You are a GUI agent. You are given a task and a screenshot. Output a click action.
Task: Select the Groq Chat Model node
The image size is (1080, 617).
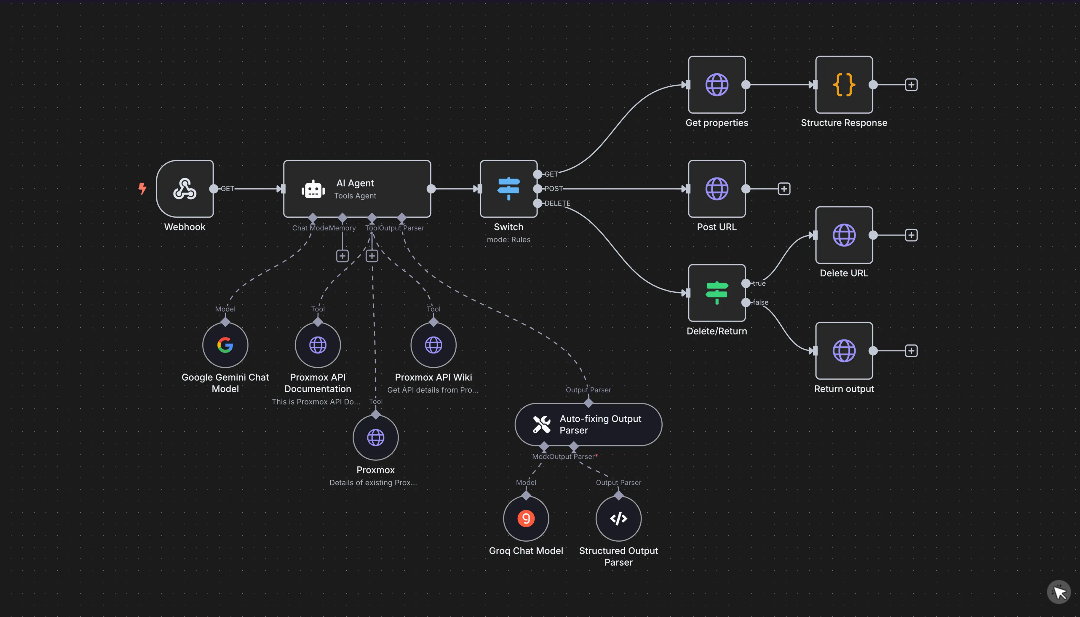(x=526, y=519)
